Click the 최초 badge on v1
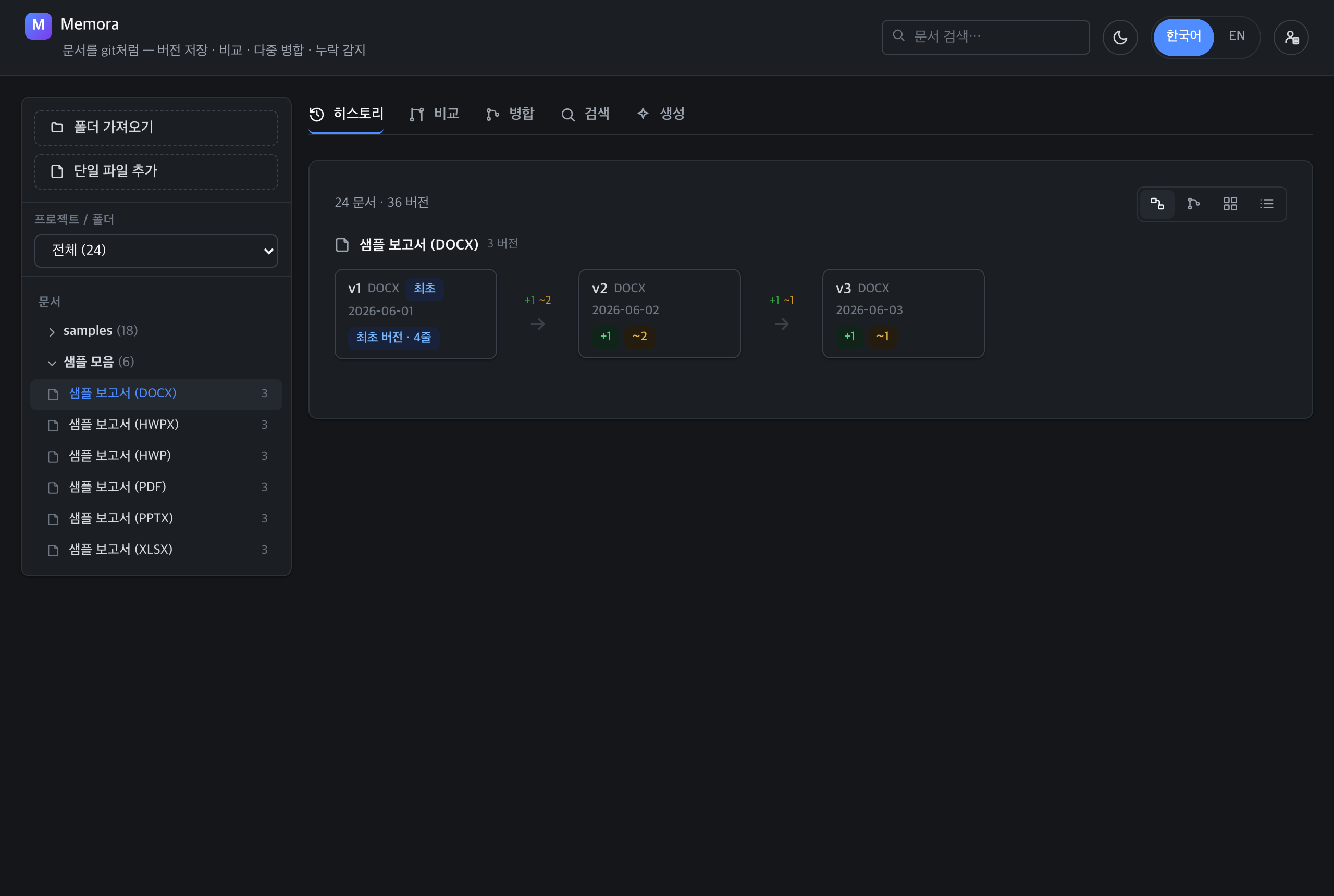The image size is (1334, 896). point(425,289)
